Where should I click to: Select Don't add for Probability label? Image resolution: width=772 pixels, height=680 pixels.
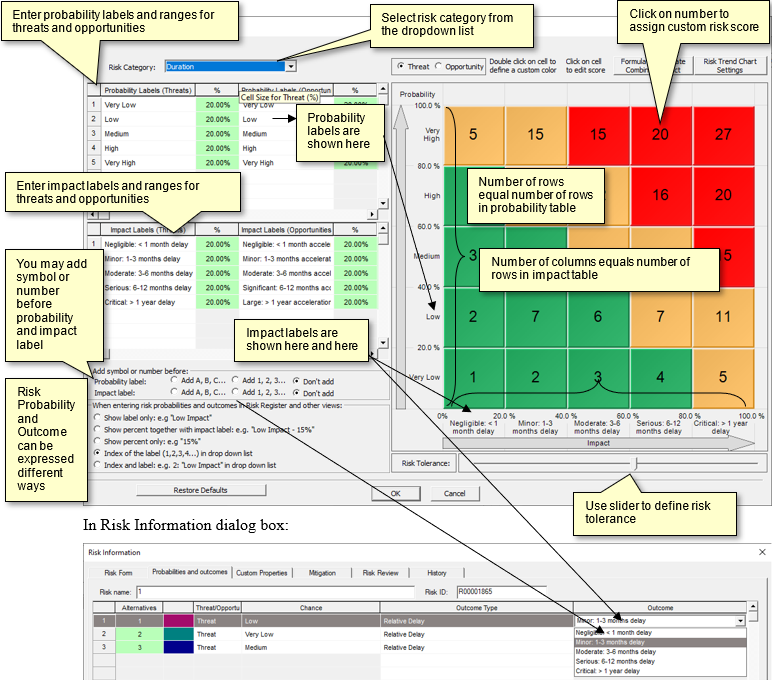click(x=296, y=381)
